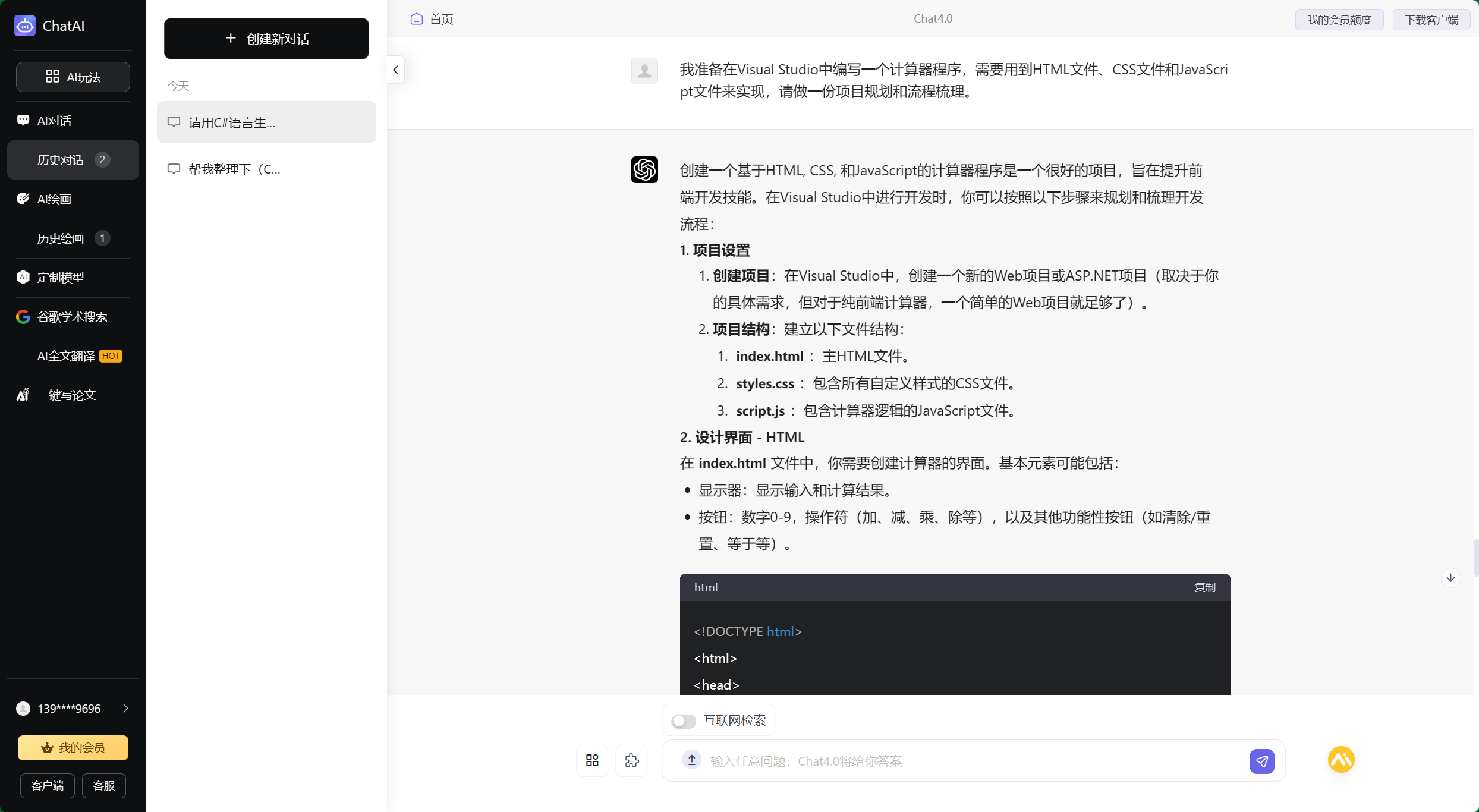Click the home icon beside 首页
This screenshot has height=812, width=1479.
tap(417, 19)
